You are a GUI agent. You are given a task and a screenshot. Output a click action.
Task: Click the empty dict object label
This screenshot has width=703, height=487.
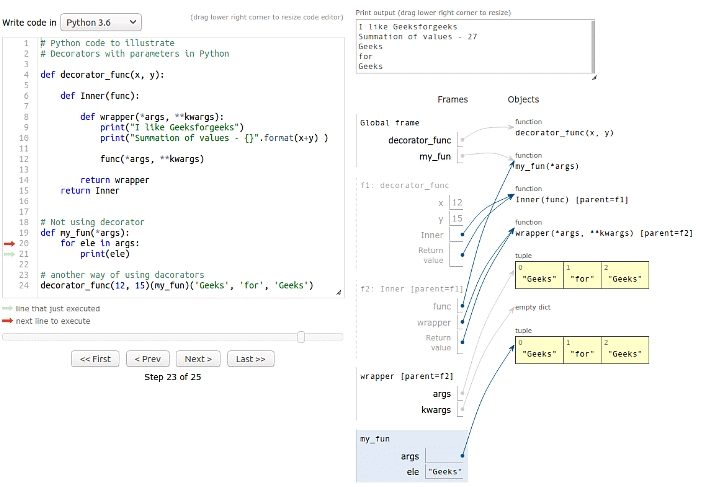pos(533,308)
